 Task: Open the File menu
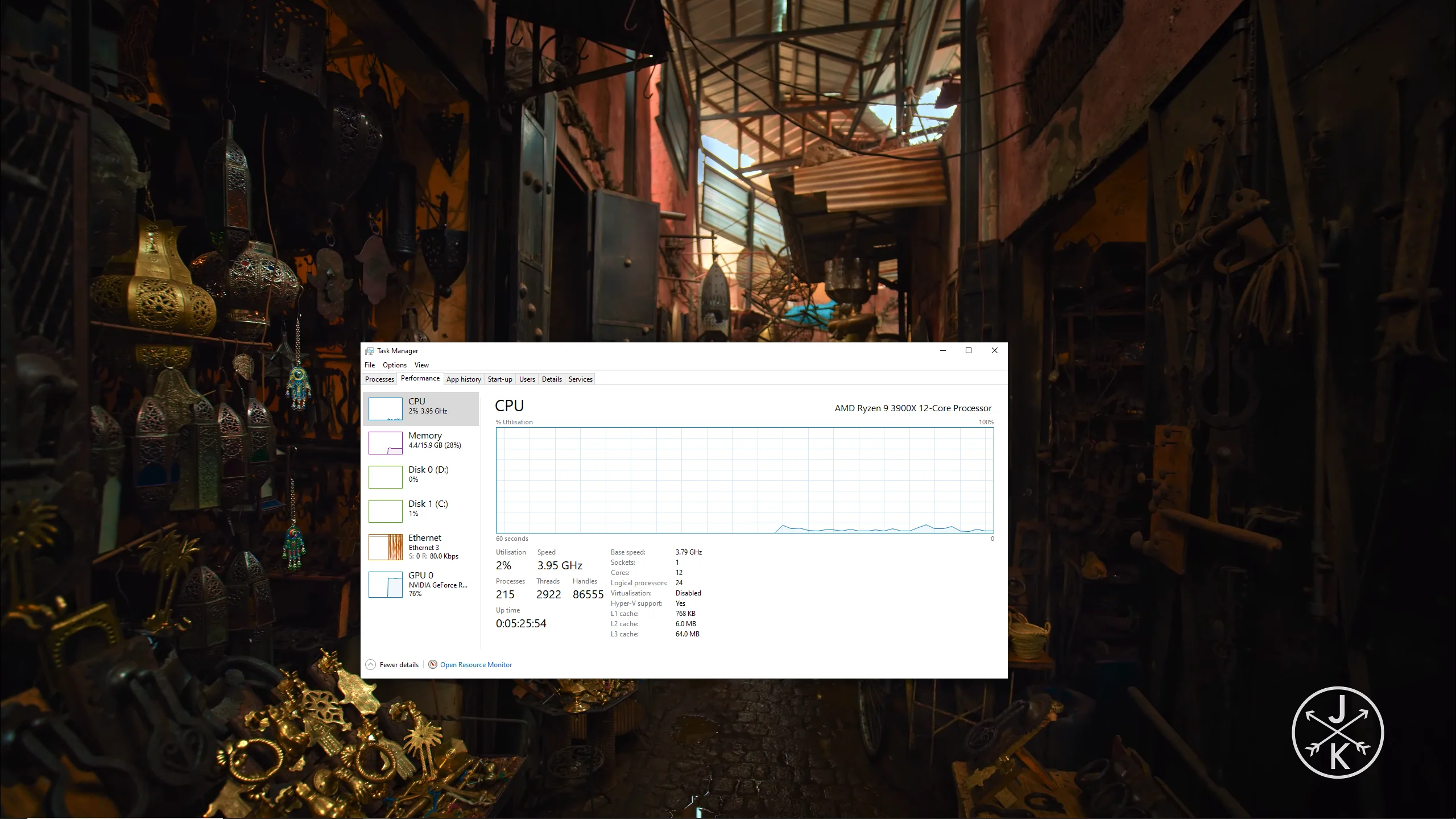370,365
